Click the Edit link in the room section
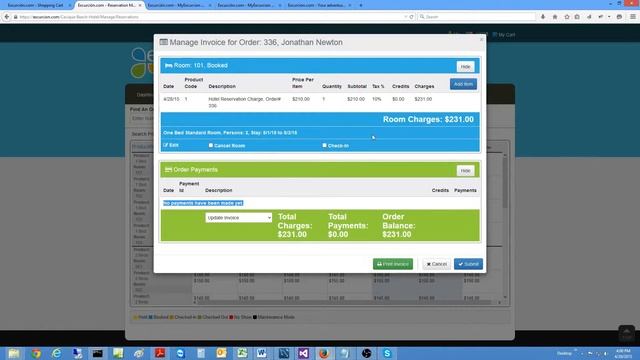This screenshot has width=640, height=360. pos(171,145)
